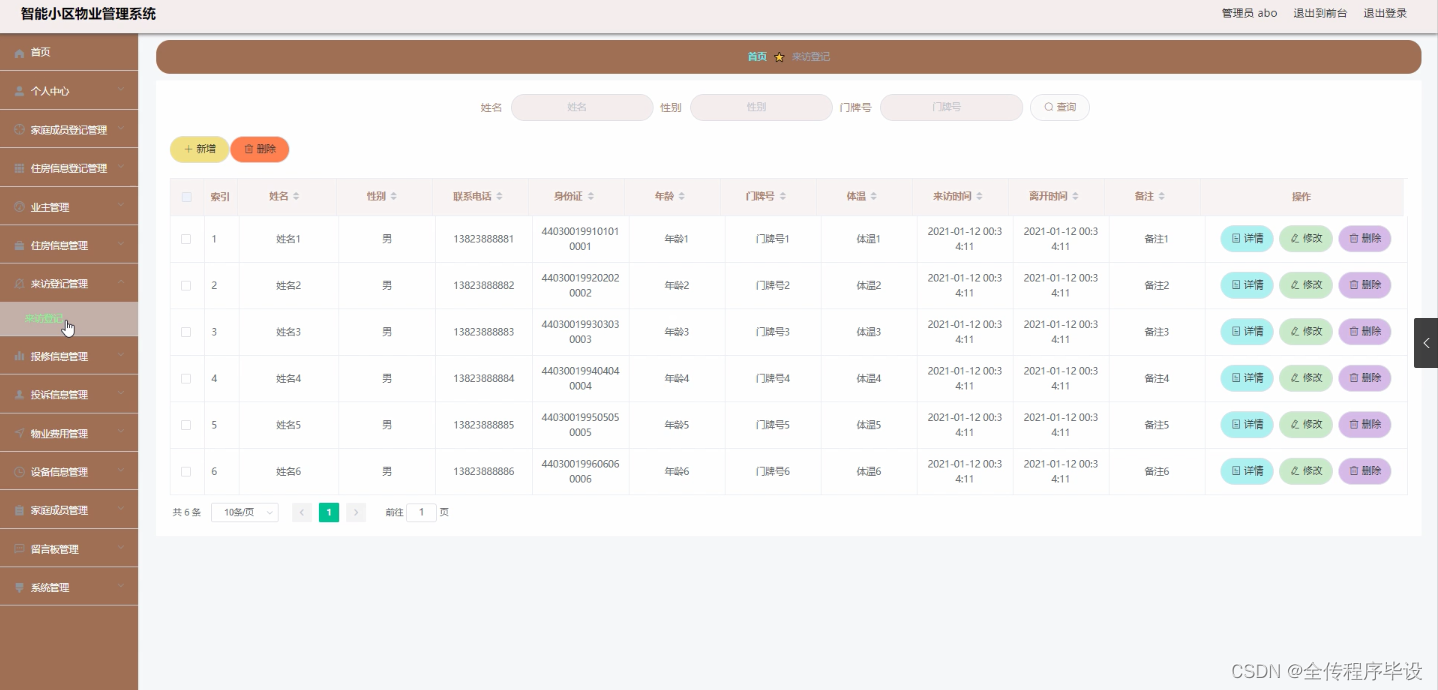
Task: Check the row checkbox for 姓名6
Action: (x=186, y=470)
